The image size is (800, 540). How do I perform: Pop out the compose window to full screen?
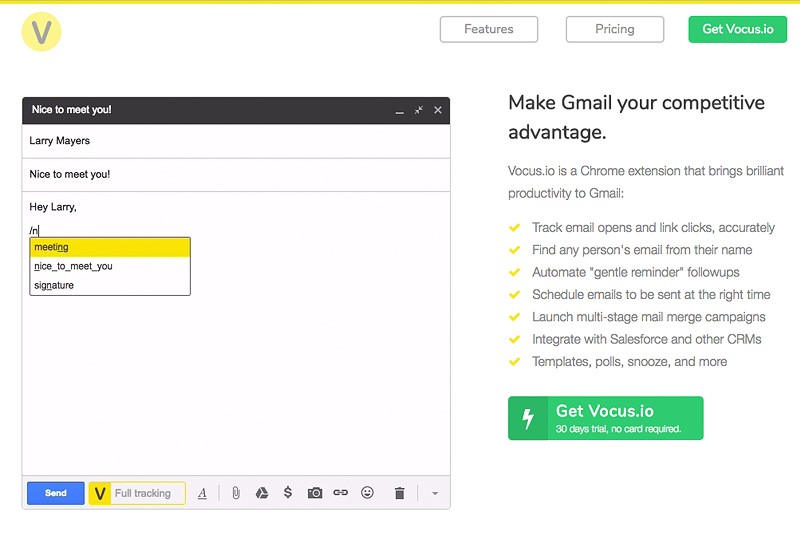click(419, 110)
